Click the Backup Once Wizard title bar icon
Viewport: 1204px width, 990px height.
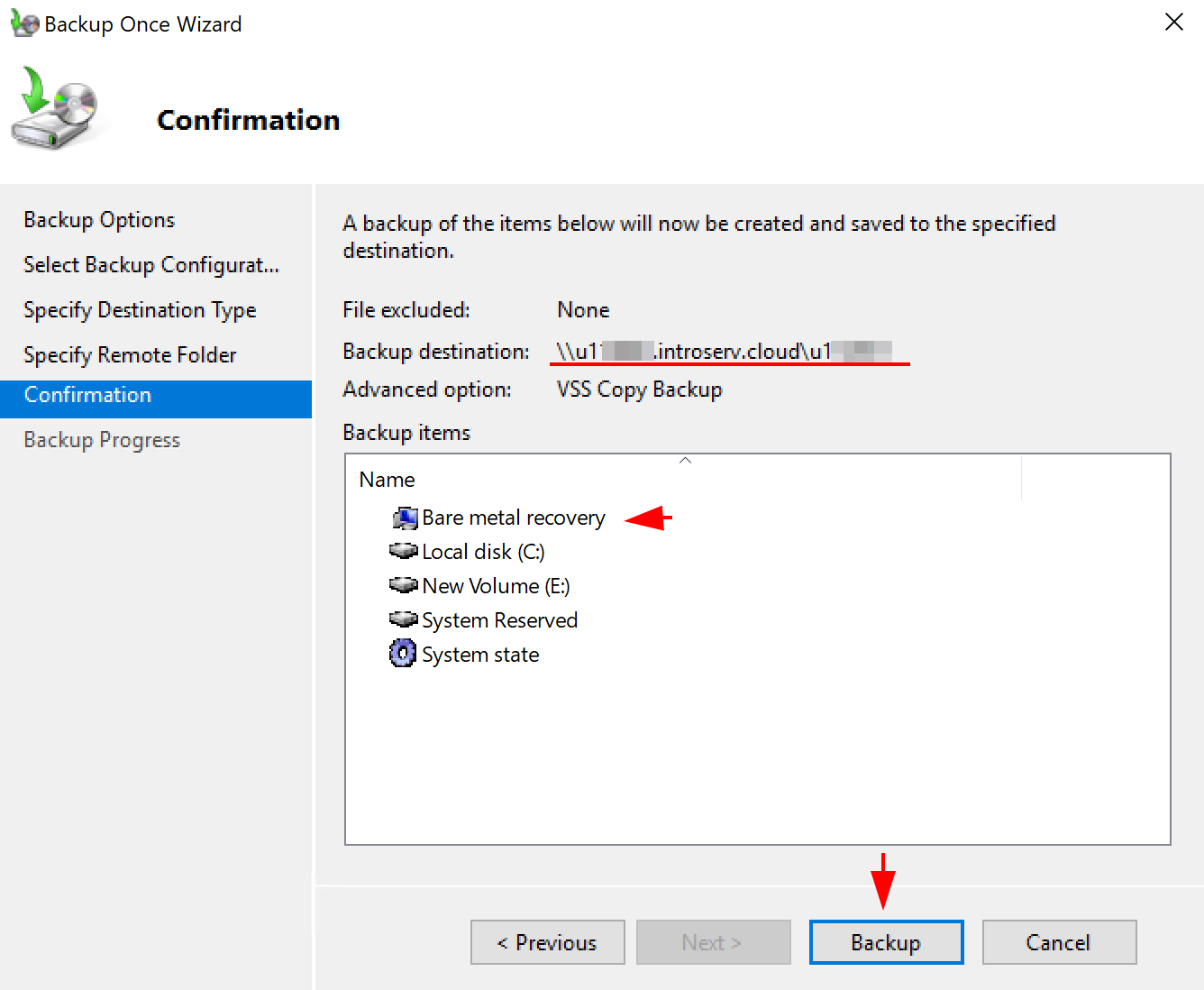23,23
